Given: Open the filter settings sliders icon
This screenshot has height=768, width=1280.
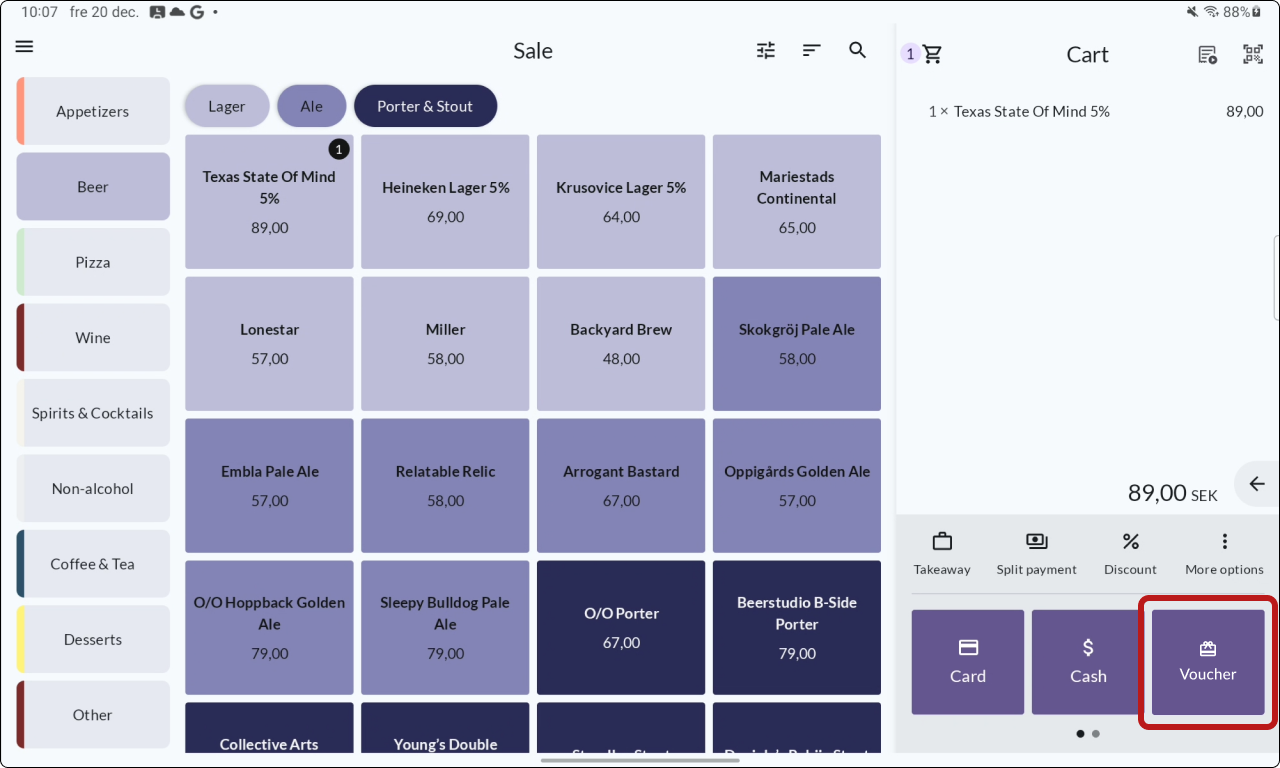Looking at the screenshot, I should coord(766,50).
